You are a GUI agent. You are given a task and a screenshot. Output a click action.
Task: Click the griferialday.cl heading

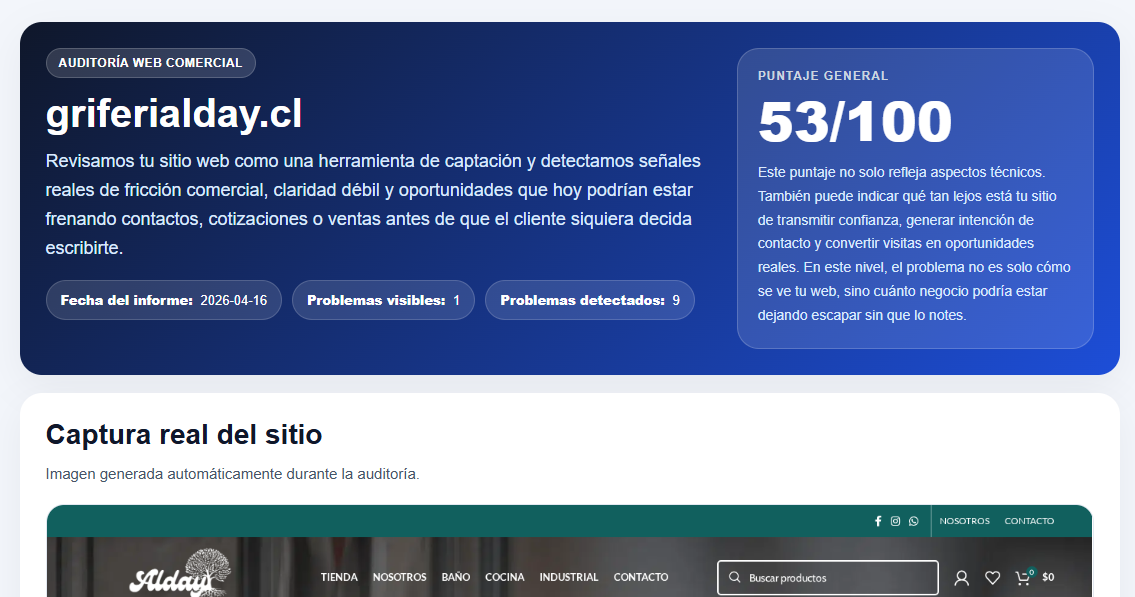(x=174, y=114)
